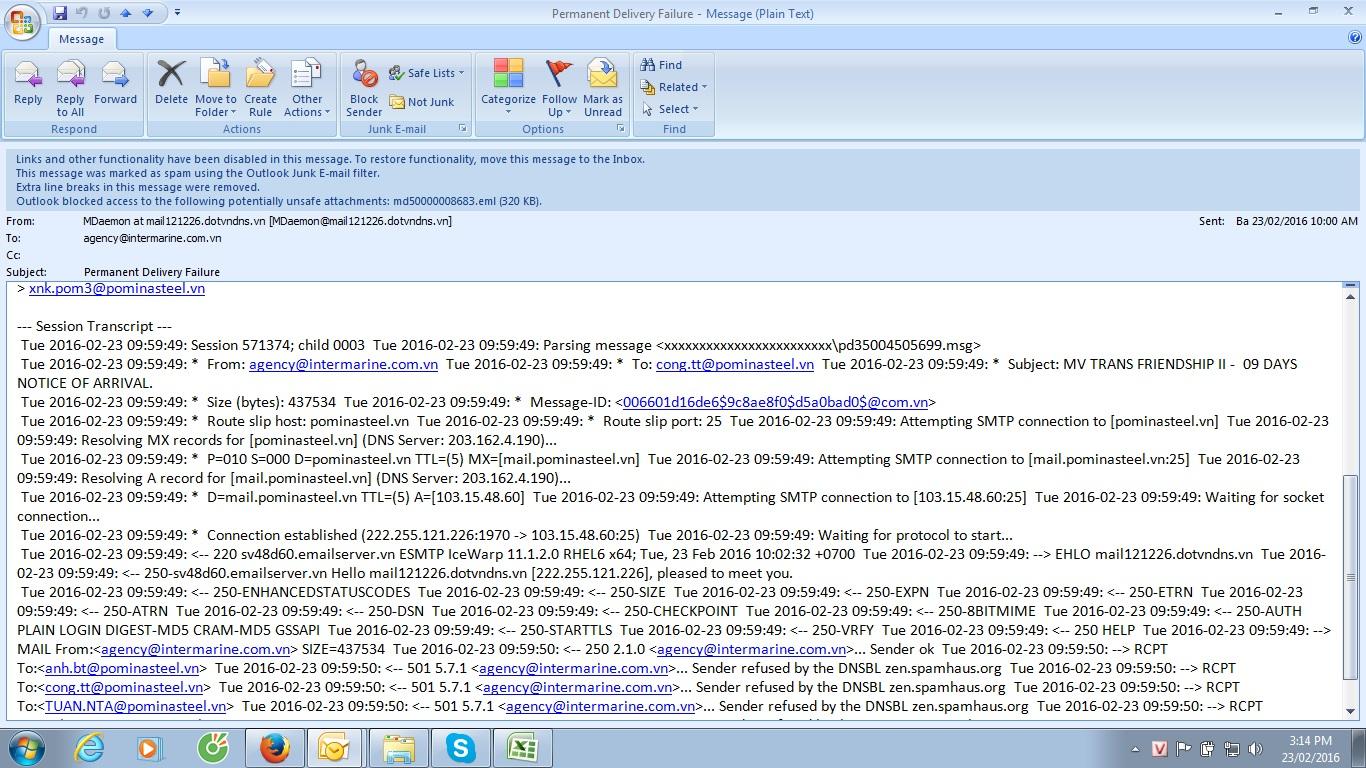Switch to Excel in the taskbar
Viewport: 1366px width, 768px height.
pos(522,748)
